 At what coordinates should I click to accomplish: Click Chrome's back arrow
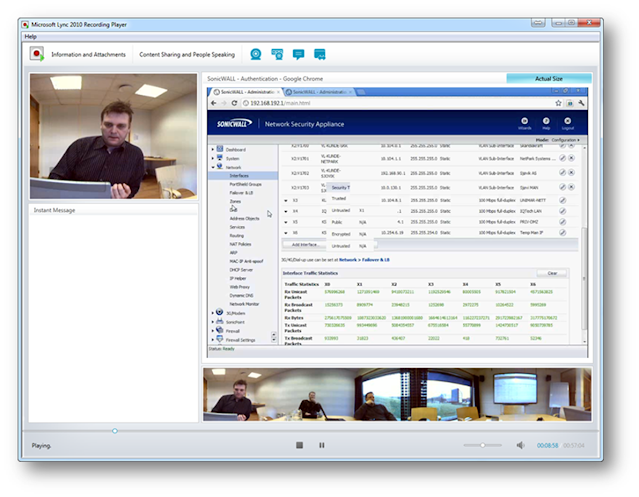[x=214, y=103]
